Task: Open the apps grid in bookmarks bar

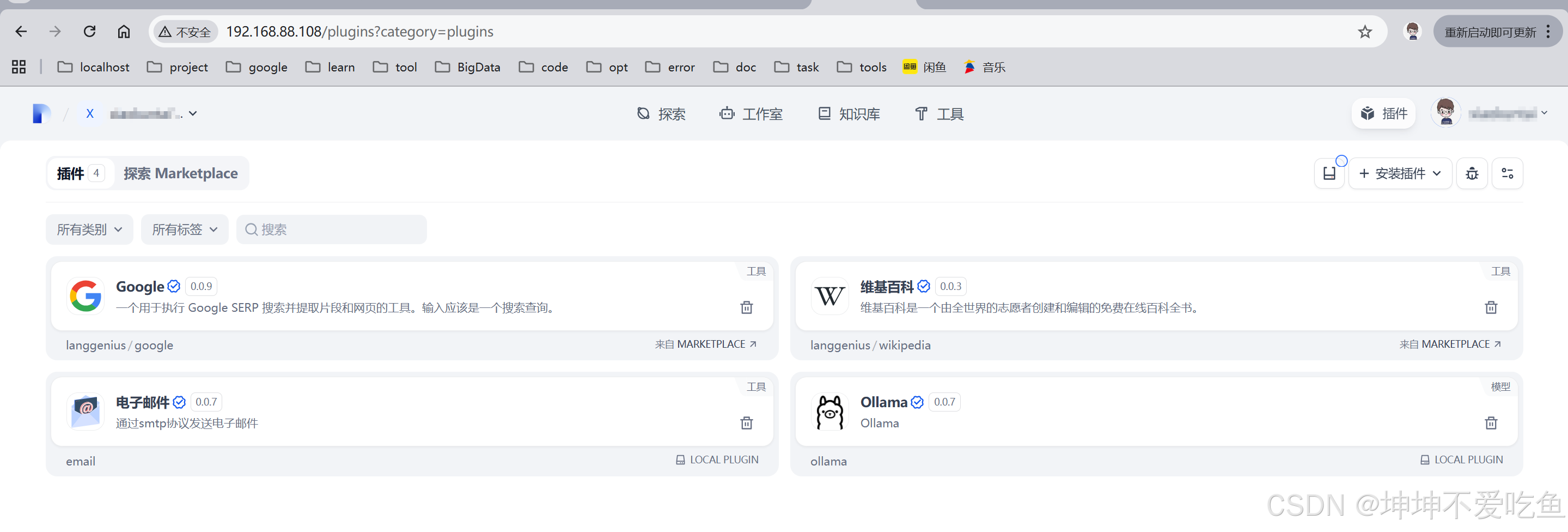Action: 19,67
